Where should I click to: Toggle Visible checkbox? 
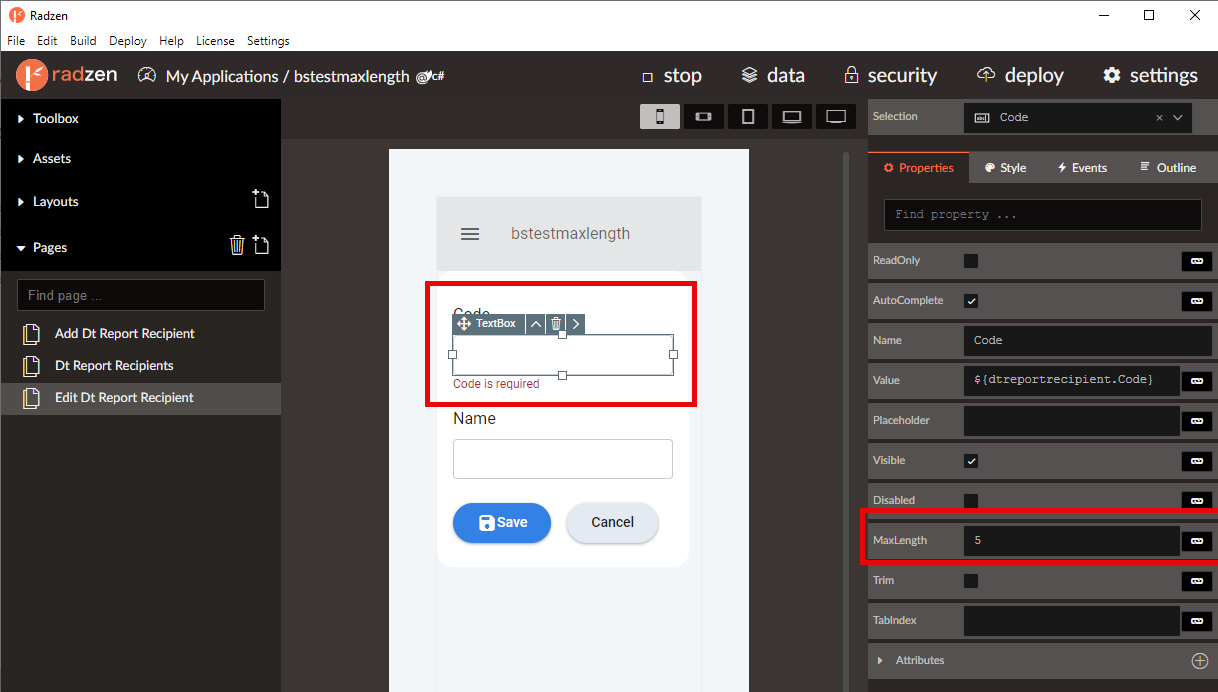[971, 461]
